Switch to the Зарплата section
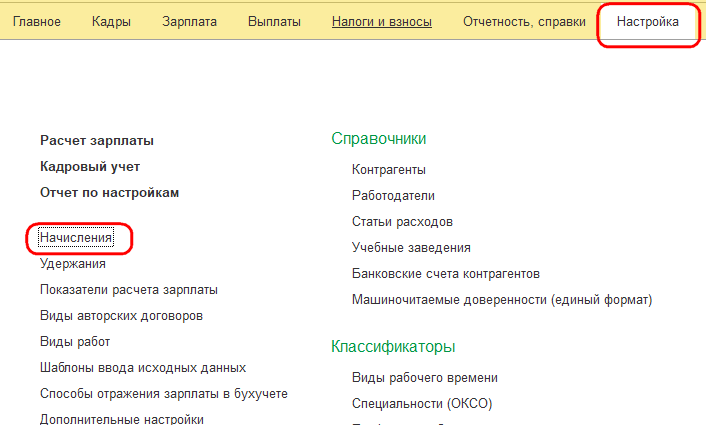Screen dimensions: 706x425 point(190,22)
